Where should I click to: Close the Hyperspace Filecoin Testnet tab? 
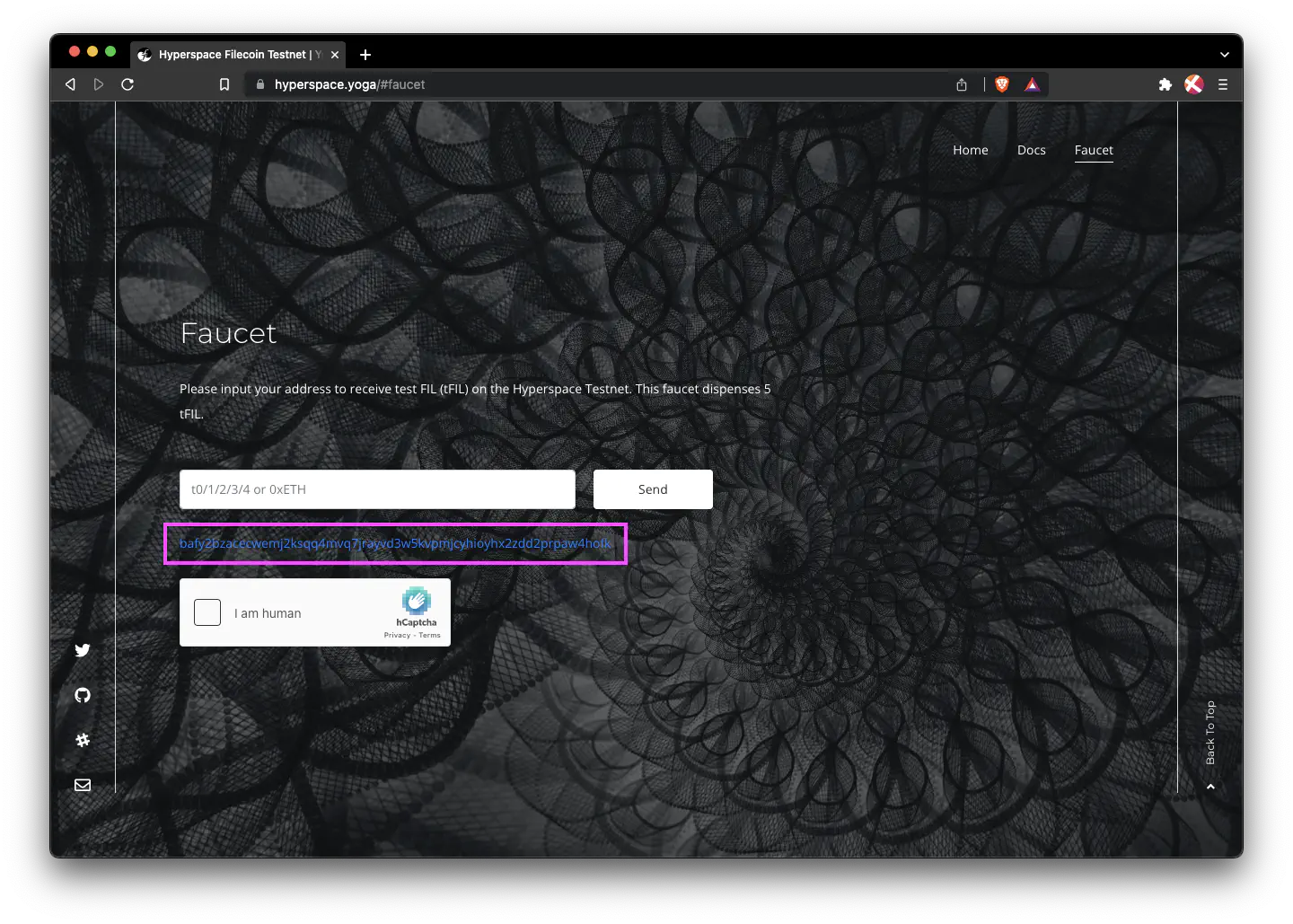335,55
